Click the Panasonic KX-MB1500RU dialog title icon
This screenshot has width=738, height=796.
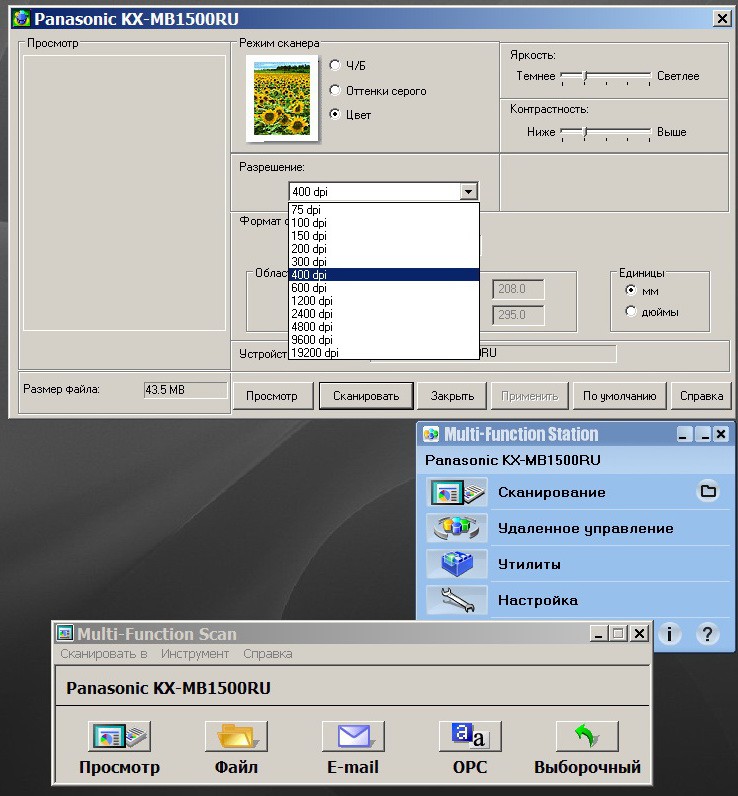(21, 19)
